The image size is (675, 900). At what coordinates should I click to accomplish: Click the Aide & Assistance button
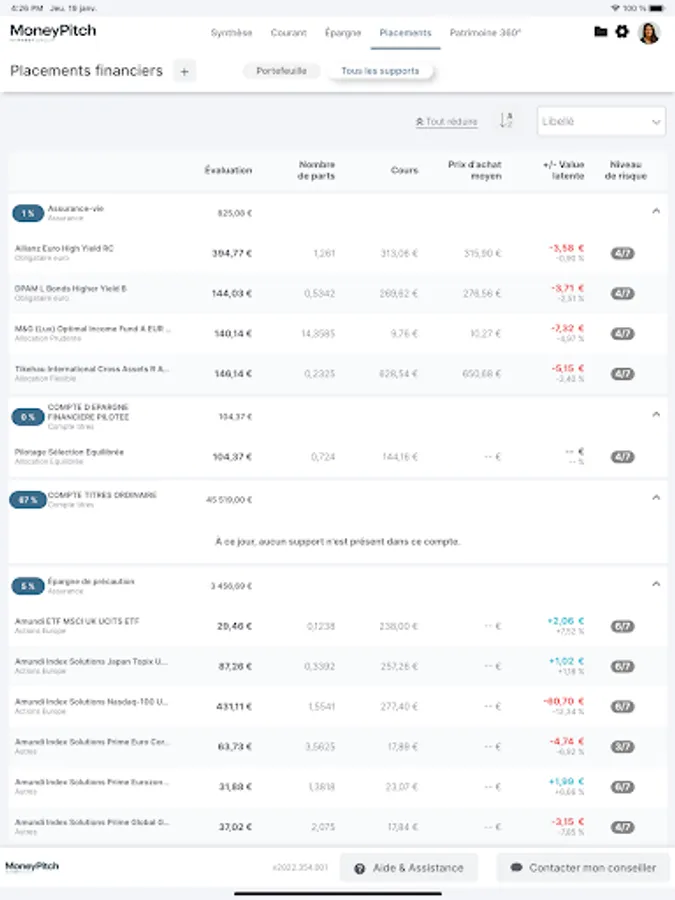pos(409,868)
